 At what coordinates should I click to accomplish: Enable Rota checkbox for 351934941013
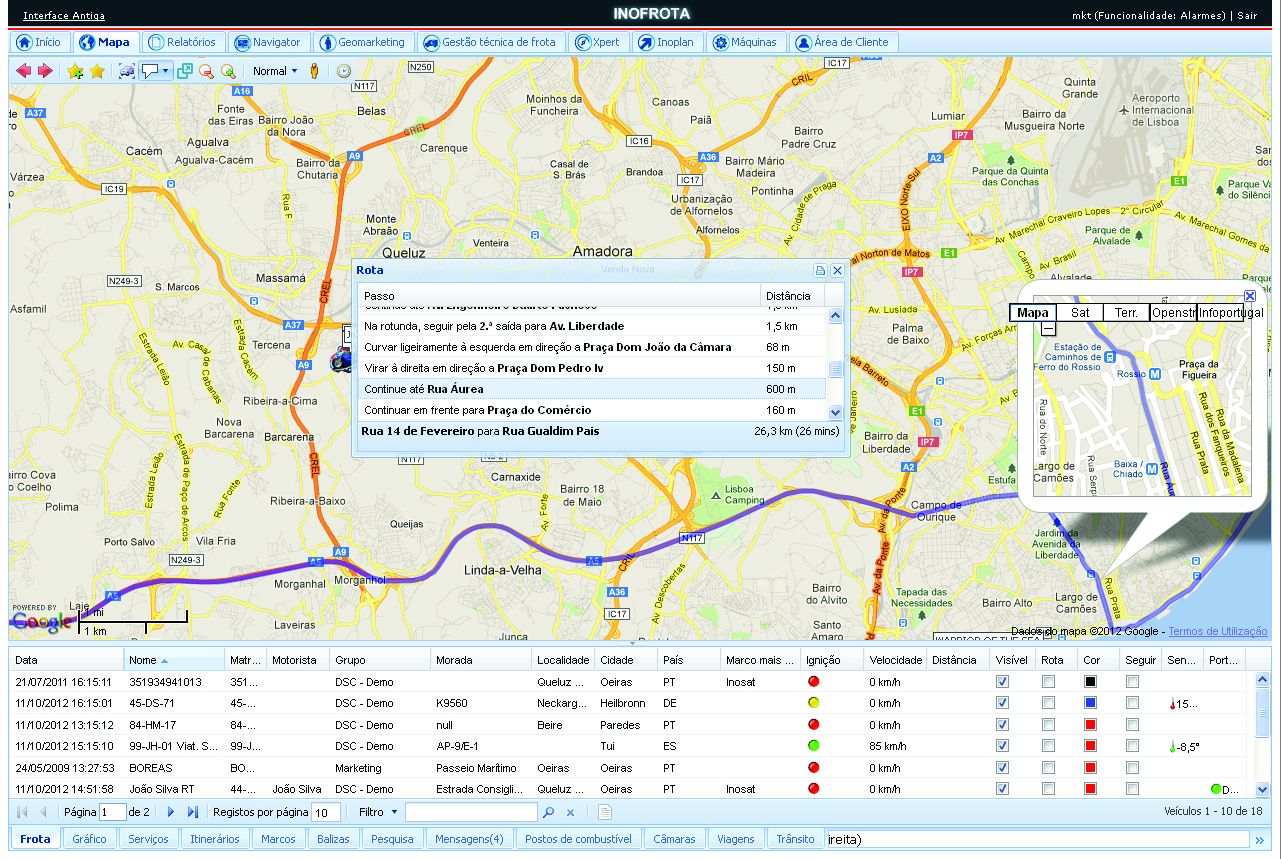click(x=1047, y=681)
